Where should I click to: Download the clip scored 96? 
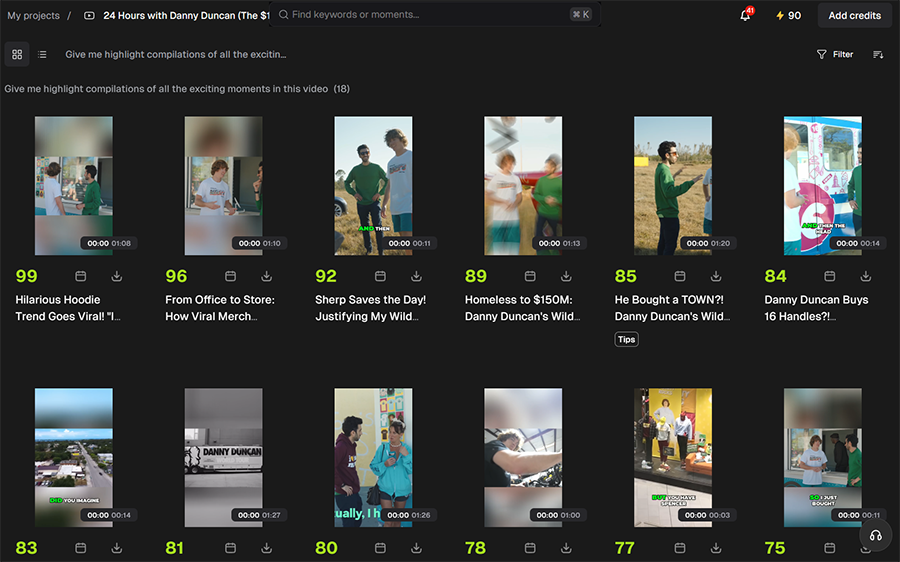(266, 276)
